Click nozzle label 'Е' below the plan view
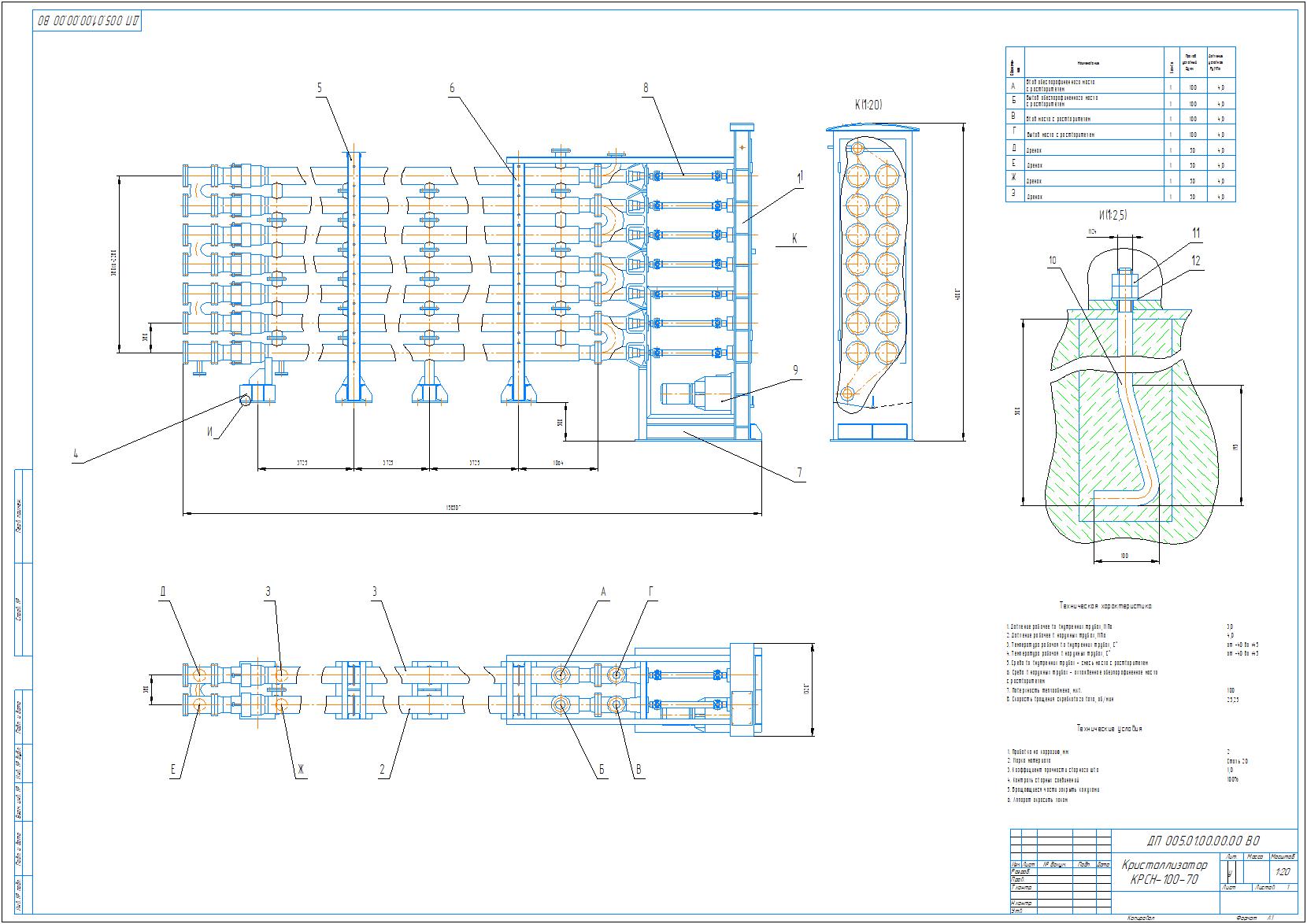This screenshot has width=1307, height=924. tap(172, 770)
